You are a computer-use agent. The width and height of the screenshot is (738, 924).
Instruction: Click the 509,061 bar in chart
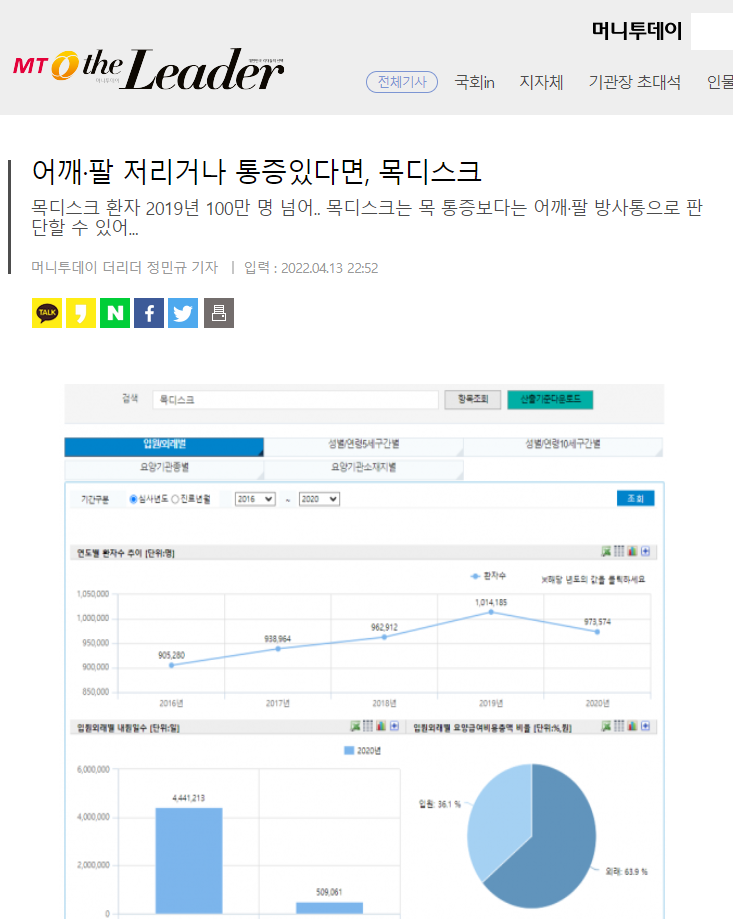click(x=329, y=908)
